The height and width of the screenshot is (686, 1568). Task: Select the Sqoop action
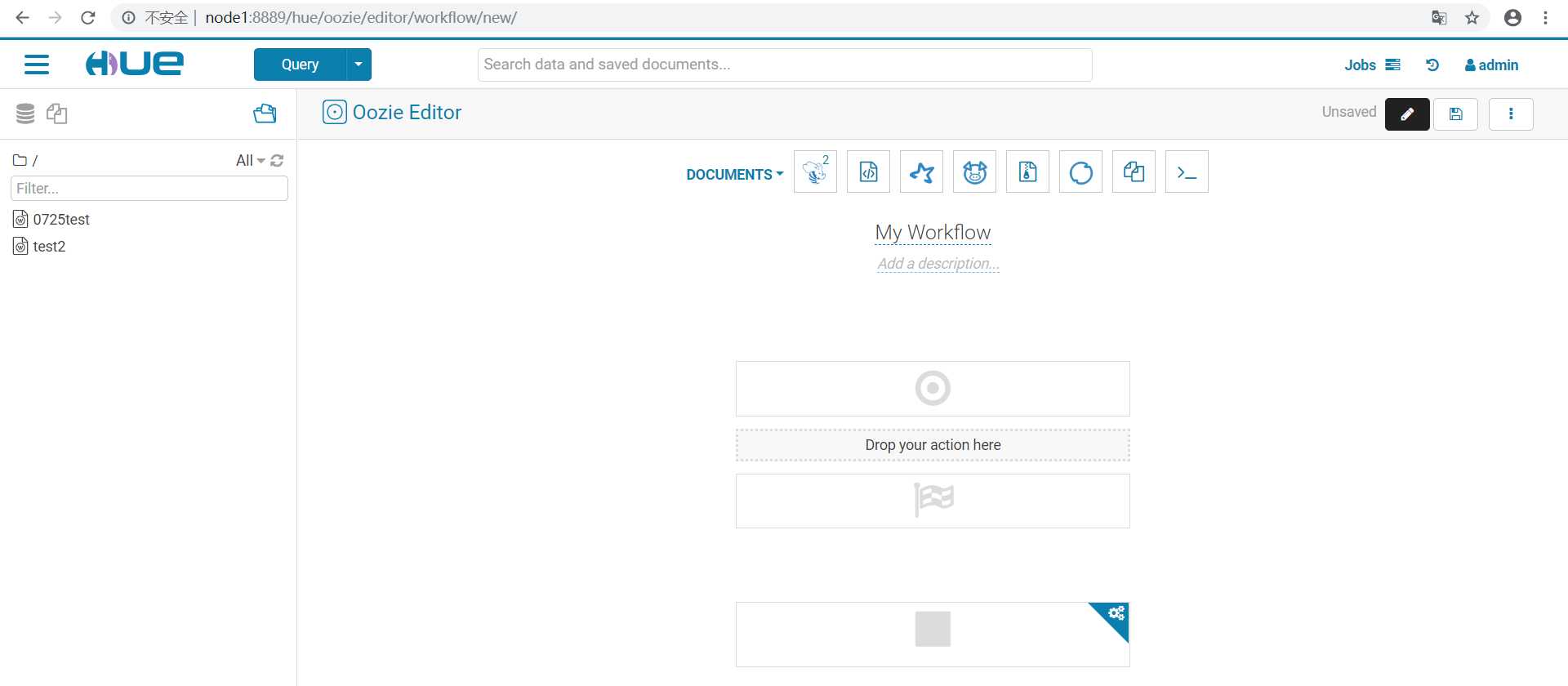click(1080, 171)
